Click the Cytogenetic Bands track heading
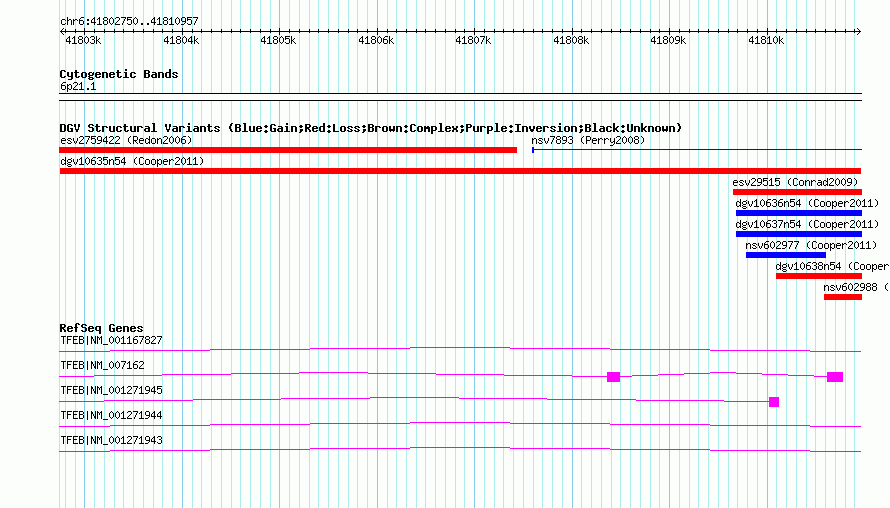The width and height of the screenshot is (890, 508). (119, 74)
